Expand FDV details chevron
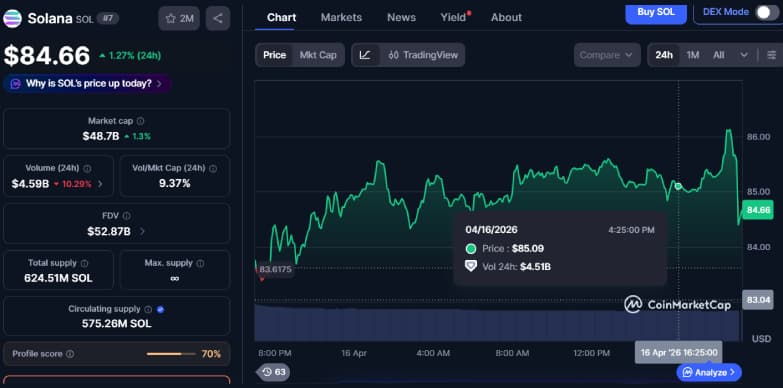Viewport: 783px width, 388px height. [142, 231]
